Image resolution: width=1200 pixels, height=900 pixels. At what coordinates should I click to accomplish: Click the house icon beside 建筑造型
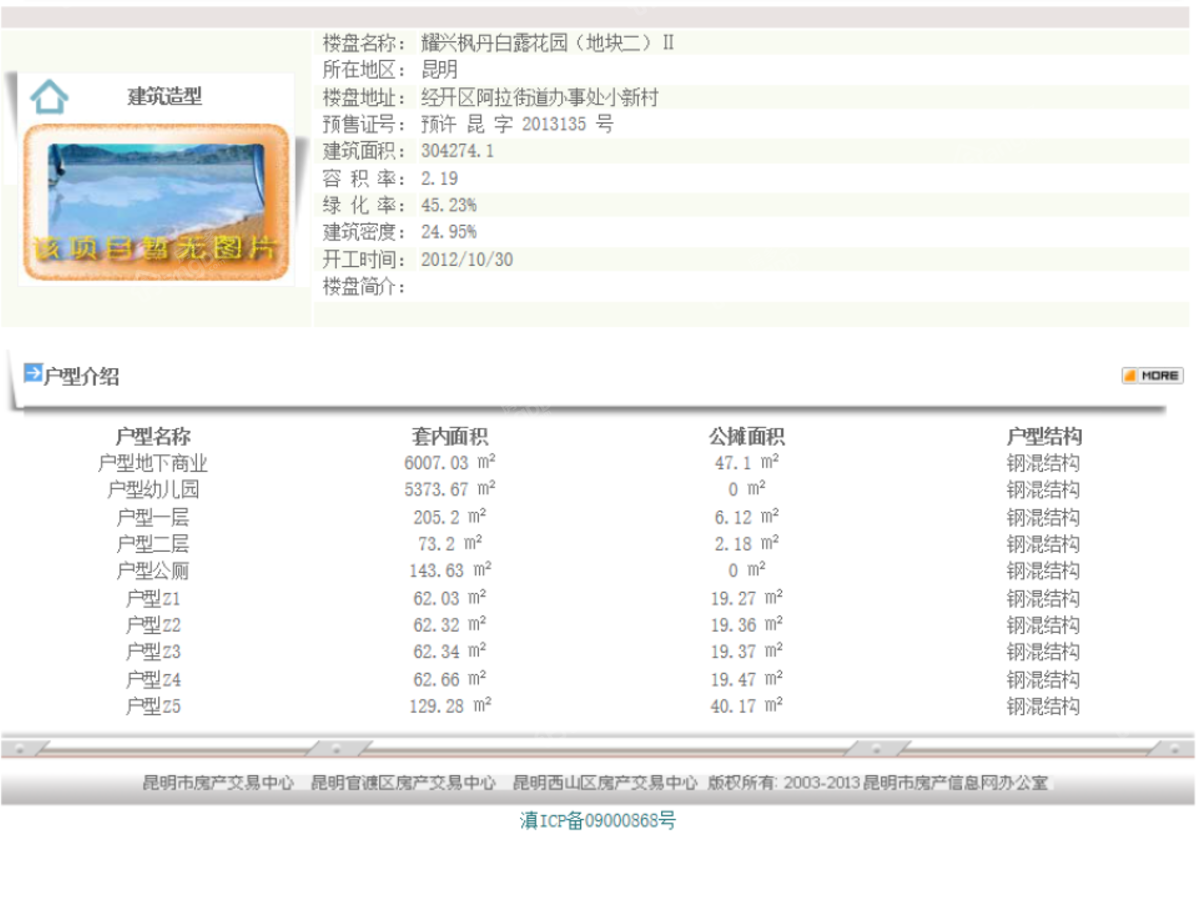49,96
